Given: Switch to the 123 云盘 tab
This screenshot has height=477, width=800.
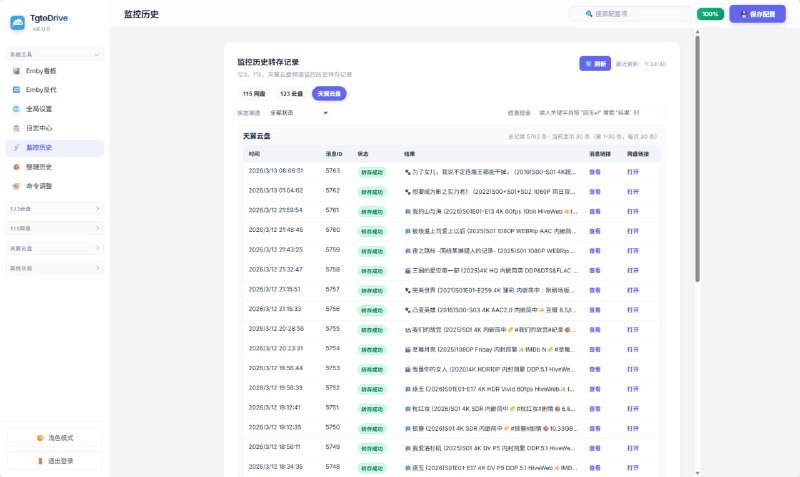Looking at the screenshot, I should click(x=291, y=94).
